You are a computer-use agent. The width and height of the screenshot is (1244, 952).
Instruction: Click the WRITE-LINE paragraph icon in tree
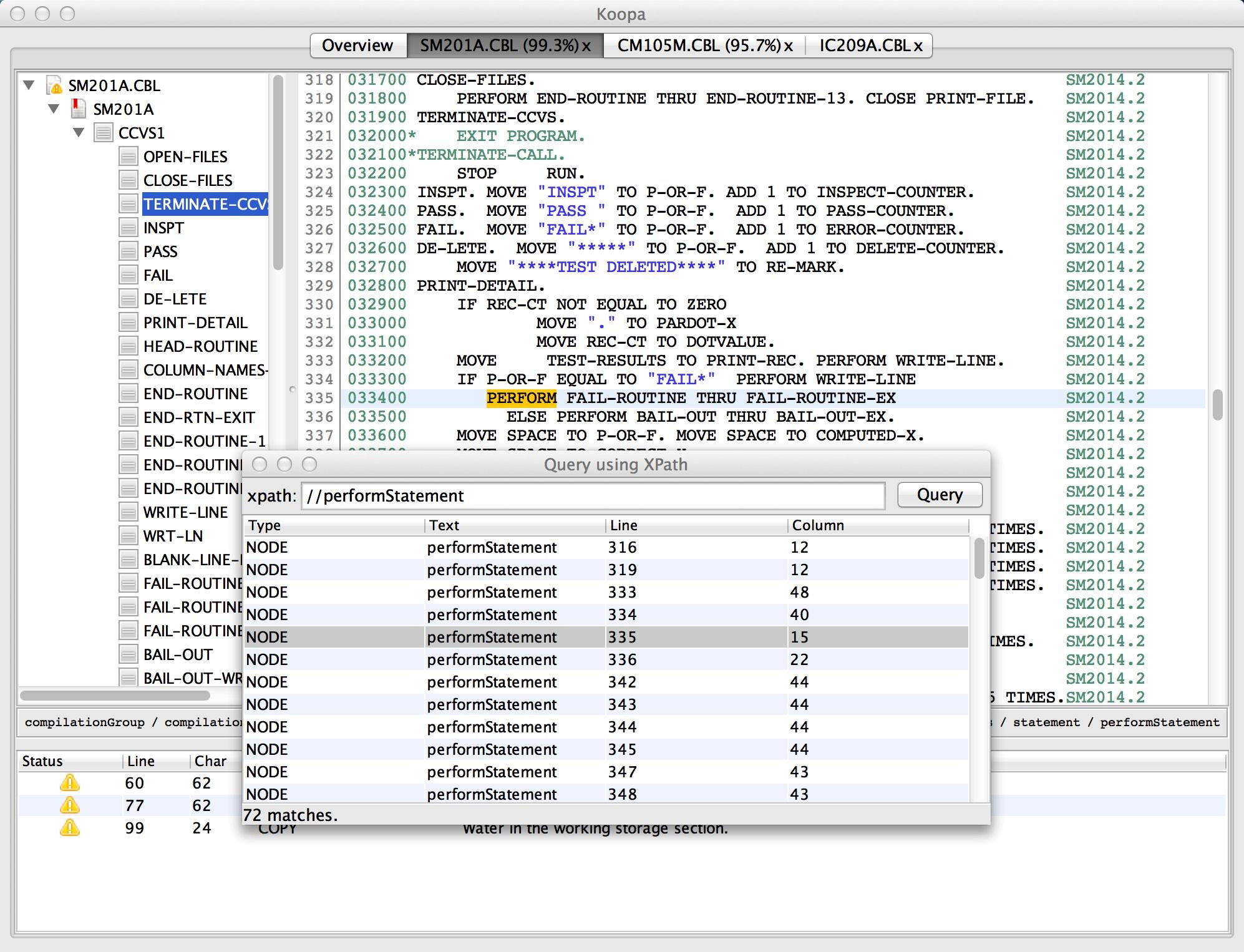[128, 512]
